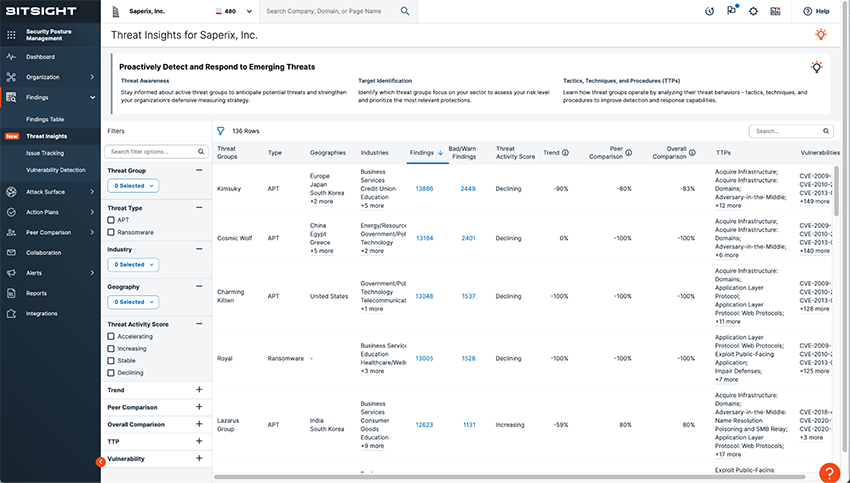Click the orange help bubble at bottom right
Viewport: 850px width, 483px height.
[829, 472]
